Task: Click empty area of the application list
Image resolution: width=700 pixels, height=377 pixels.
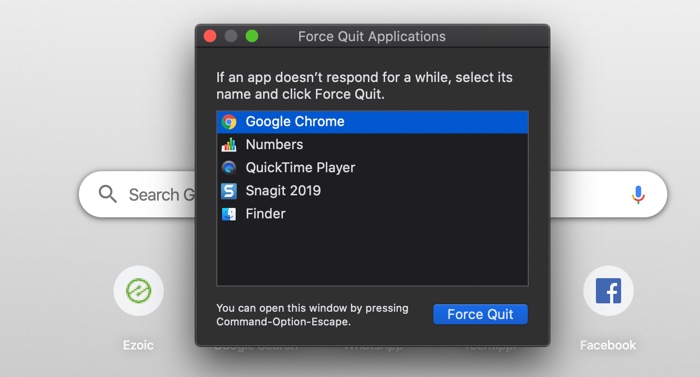Action: (x=372, y=255)
